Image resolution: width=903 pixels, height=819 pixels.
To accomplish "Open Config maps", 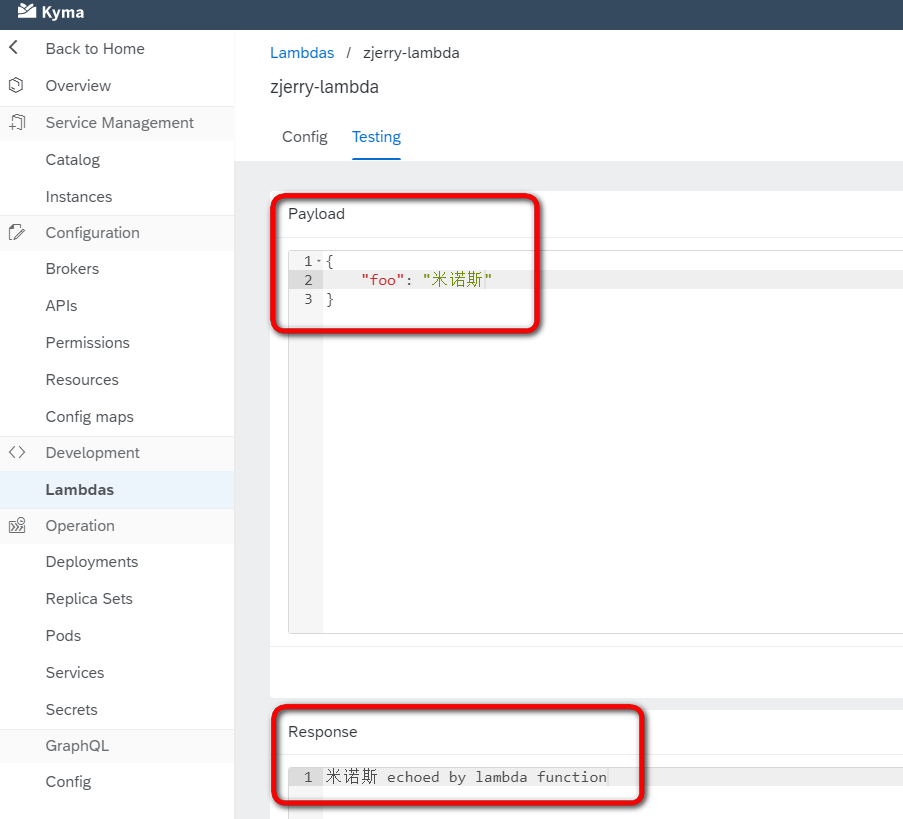I will coord(89,416).
